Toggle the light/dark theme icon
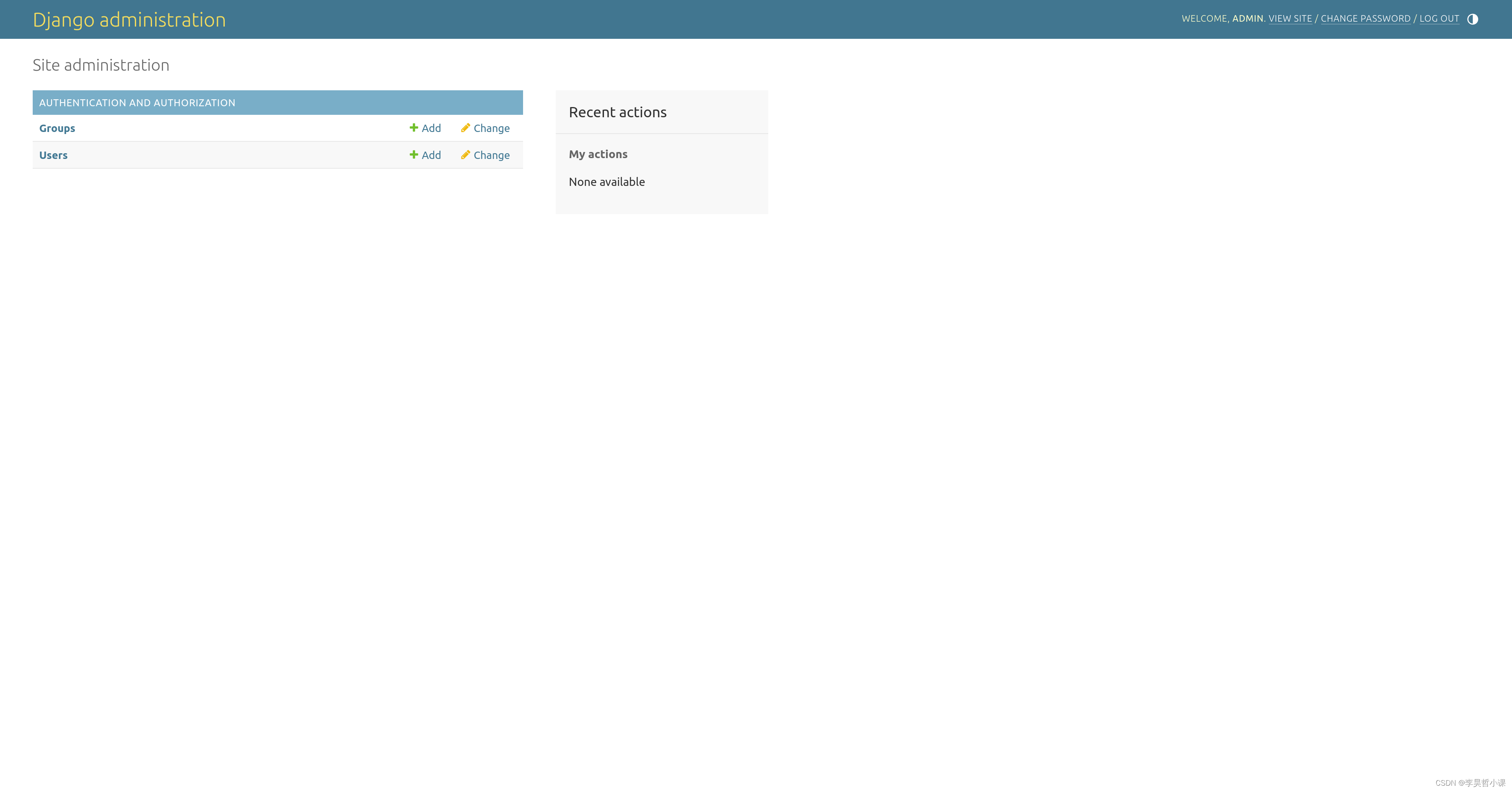1512x791 pixels. [1472, 19]
